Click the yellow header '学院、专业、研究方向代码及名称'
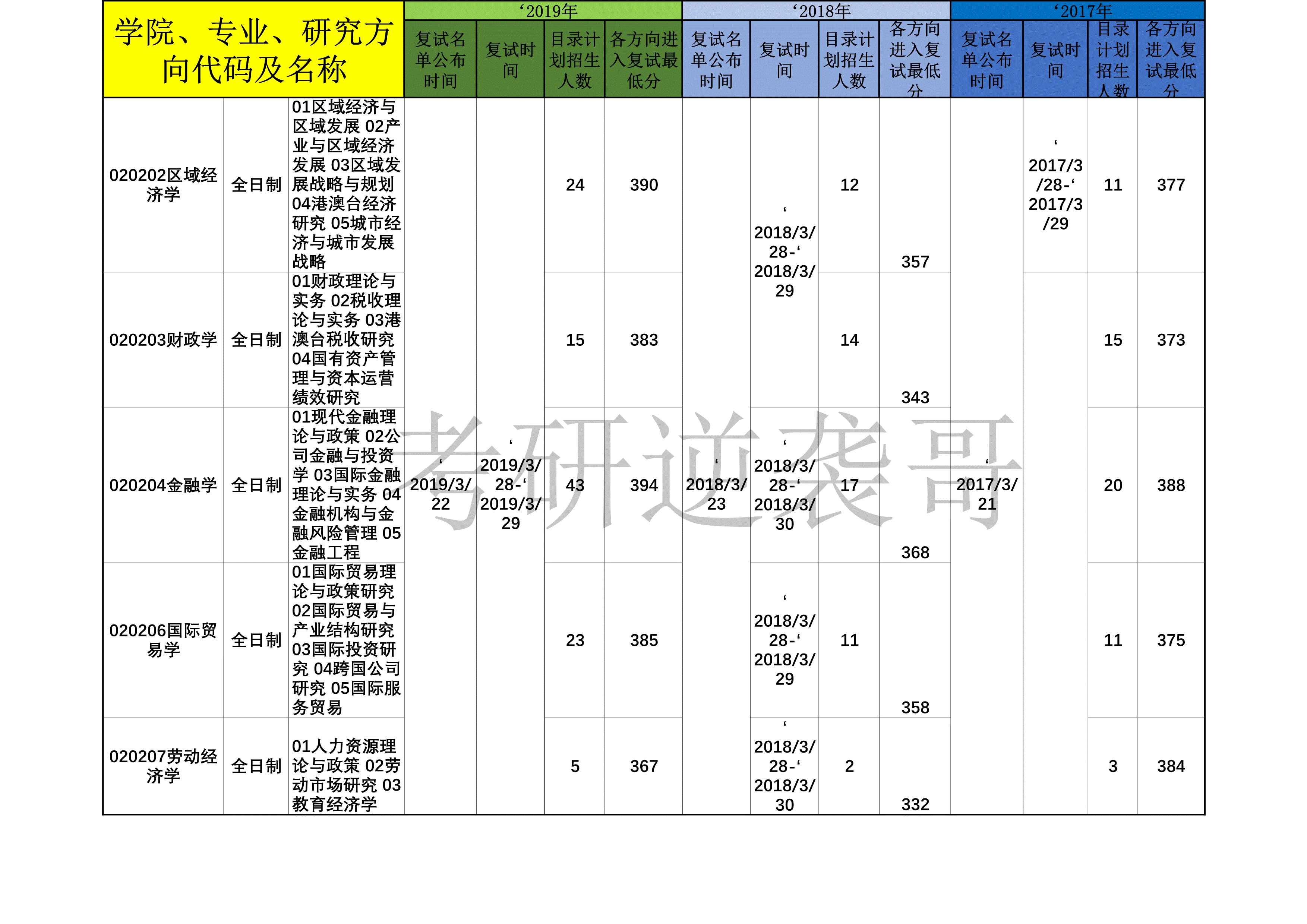This screenshot has height=924, width=1307. coord(253,50)
